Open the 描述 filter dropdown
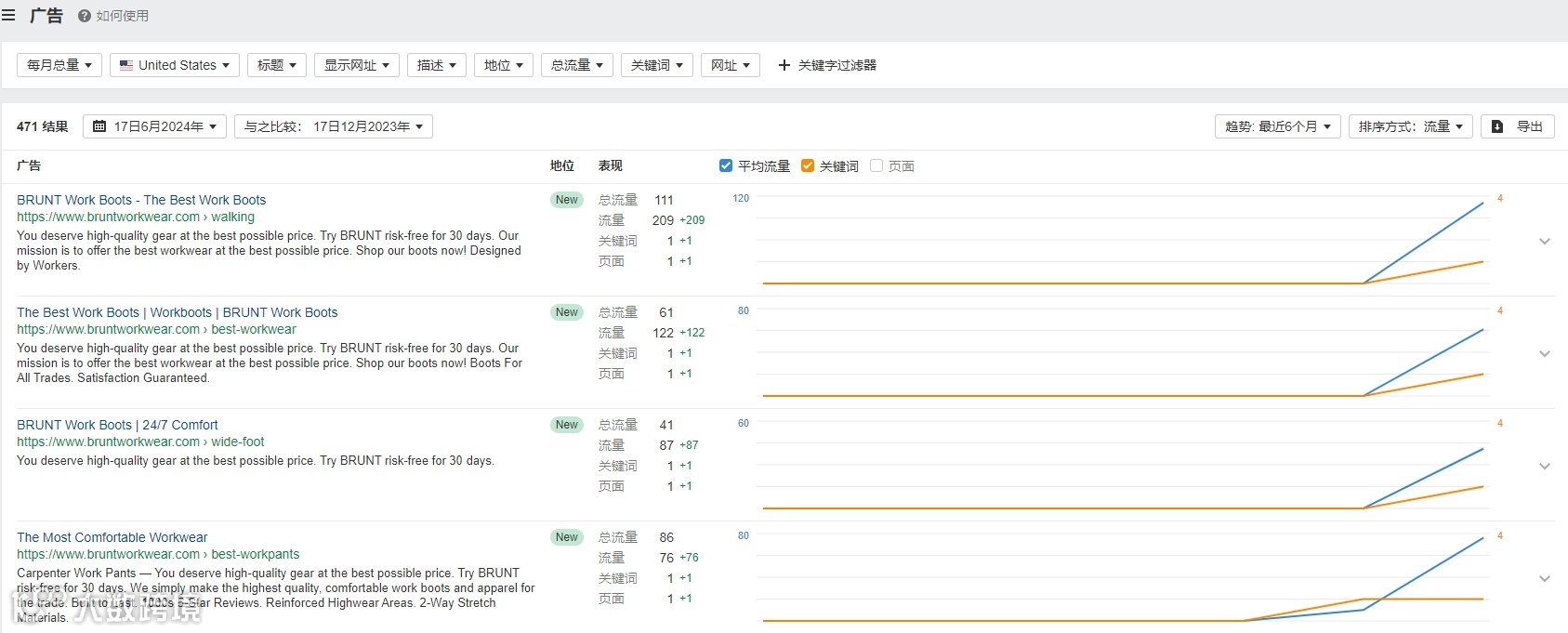The image size is (1568, 633). (437, 65)
